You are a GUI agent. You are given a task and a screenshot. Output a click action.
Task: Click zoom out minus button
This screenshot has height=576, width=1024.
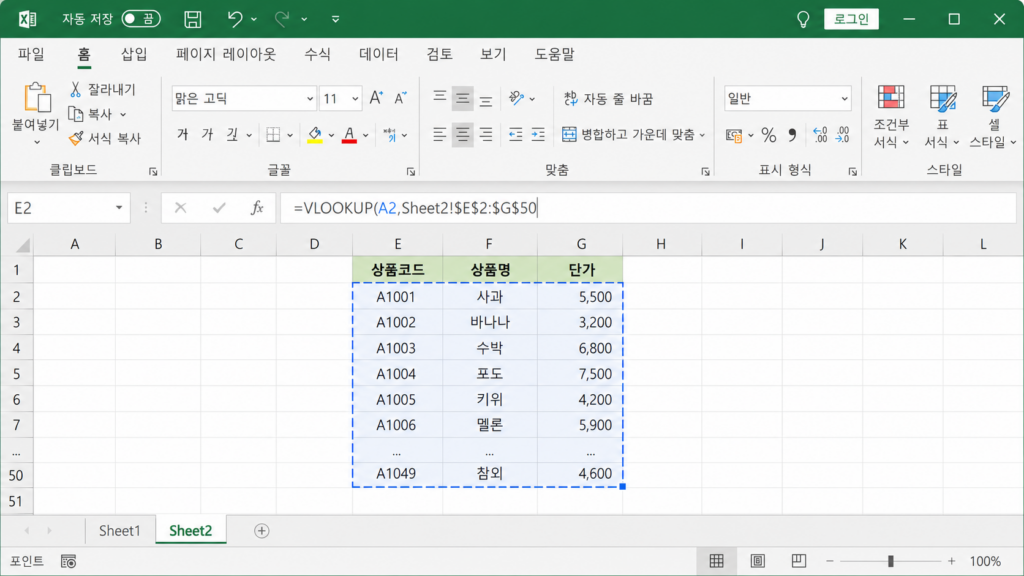coord(829,561)
